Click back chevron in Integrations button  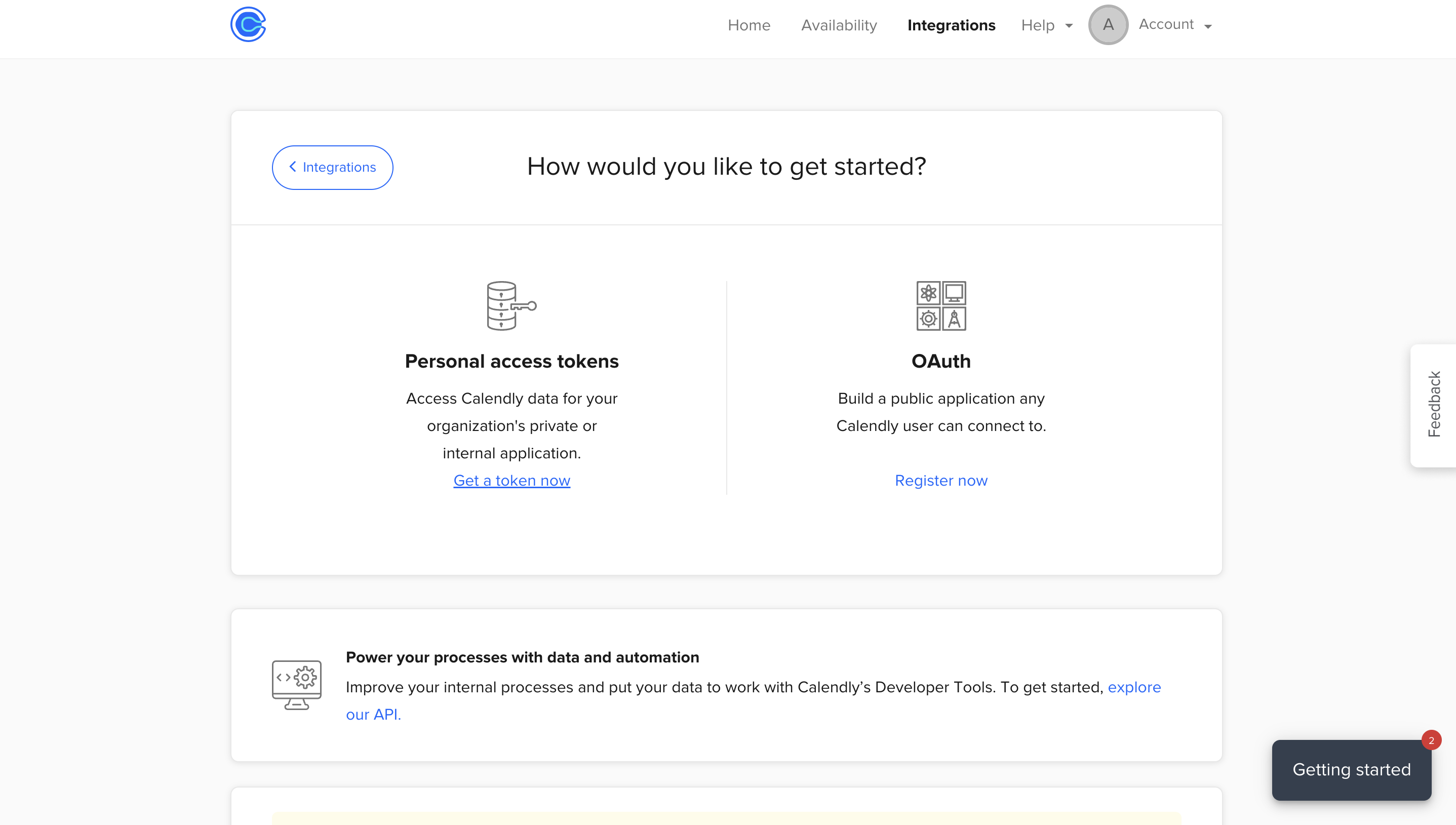click(292, 167)
